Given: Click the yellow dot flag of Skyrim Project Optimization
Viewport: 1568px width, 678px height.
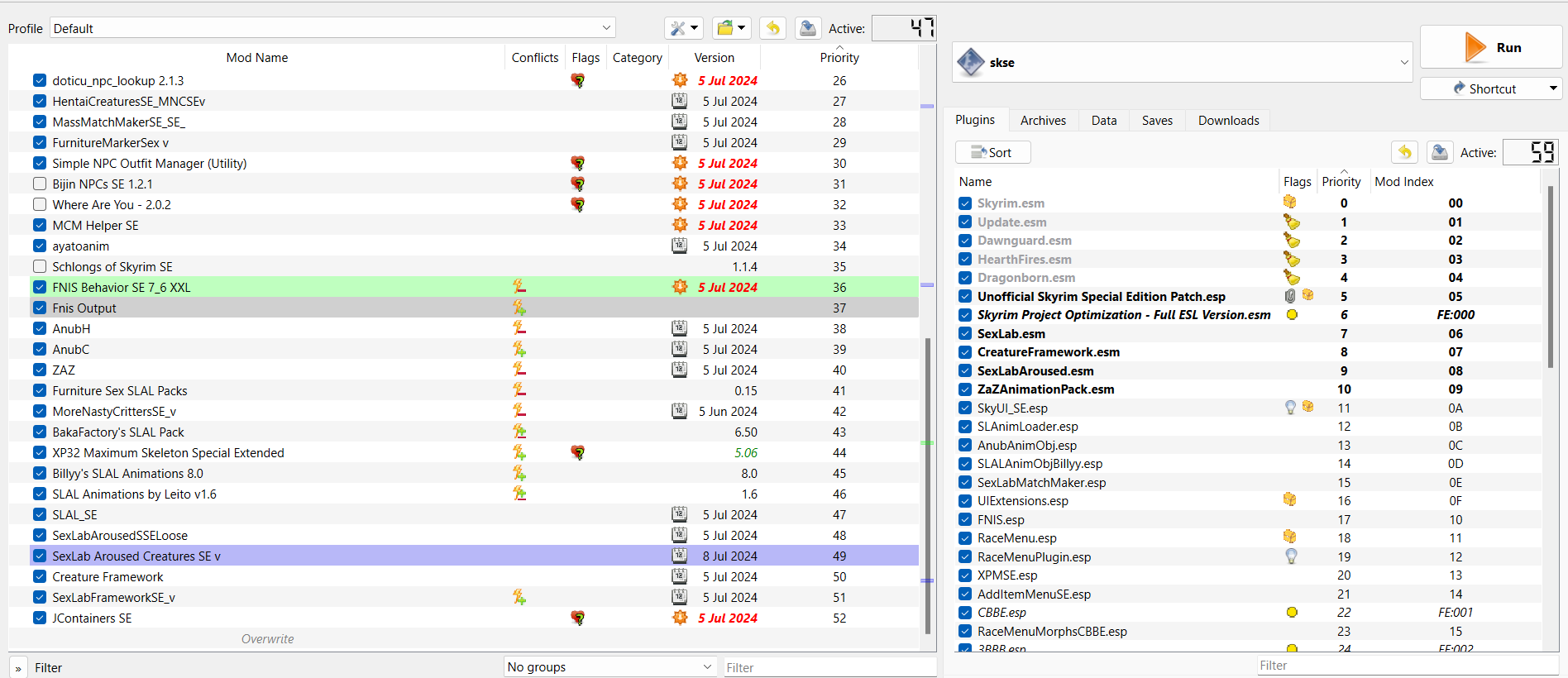Looking at the screenshot, I should pos(1292,314).
